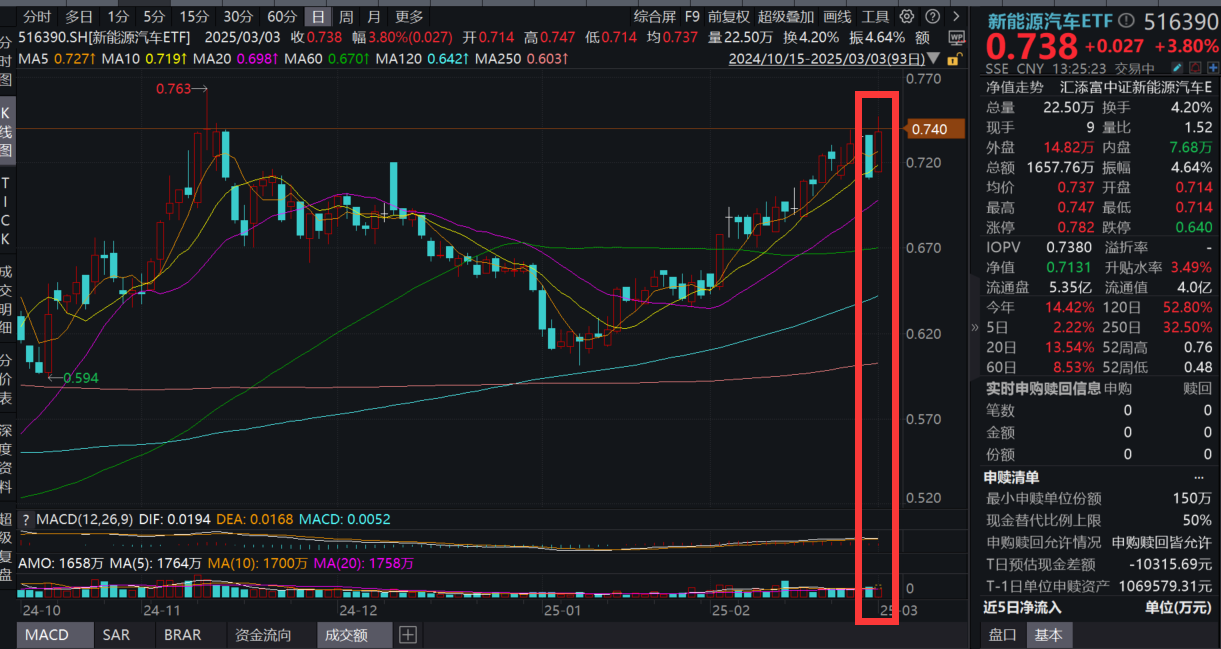This screenshot has width=1221, height=649.
Task: Switch chart period to 周 weekly
Action: pyautogui.click(x=344, y=15)
